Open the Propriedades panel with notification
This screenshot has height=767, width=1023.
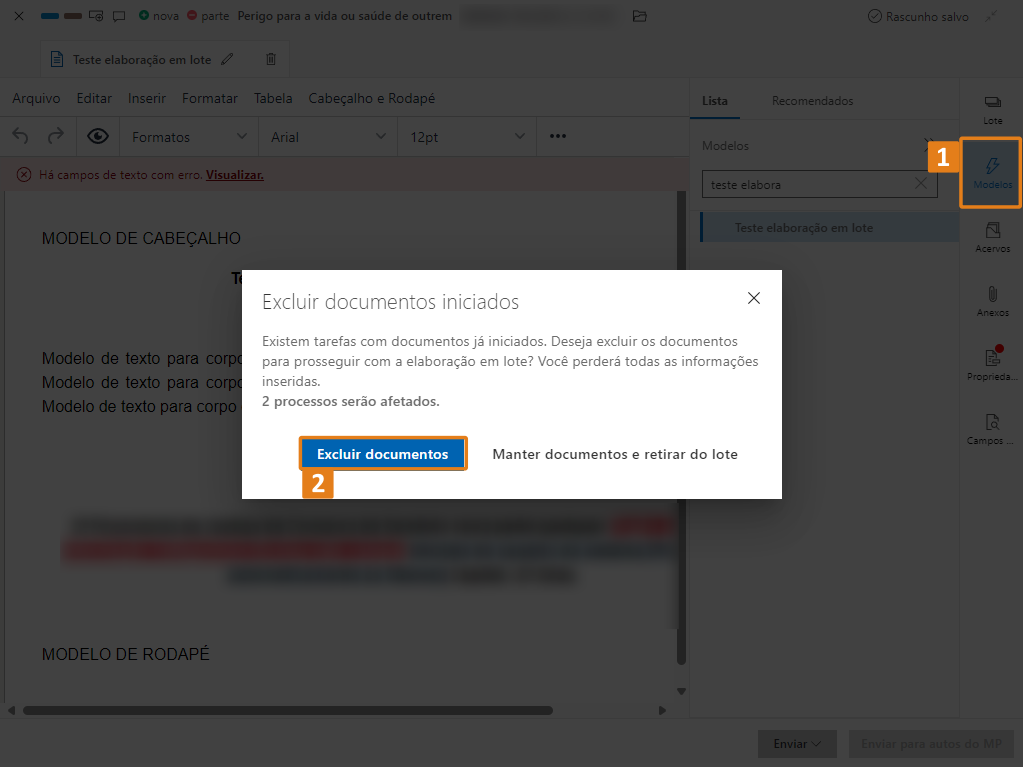click(990, 368)
